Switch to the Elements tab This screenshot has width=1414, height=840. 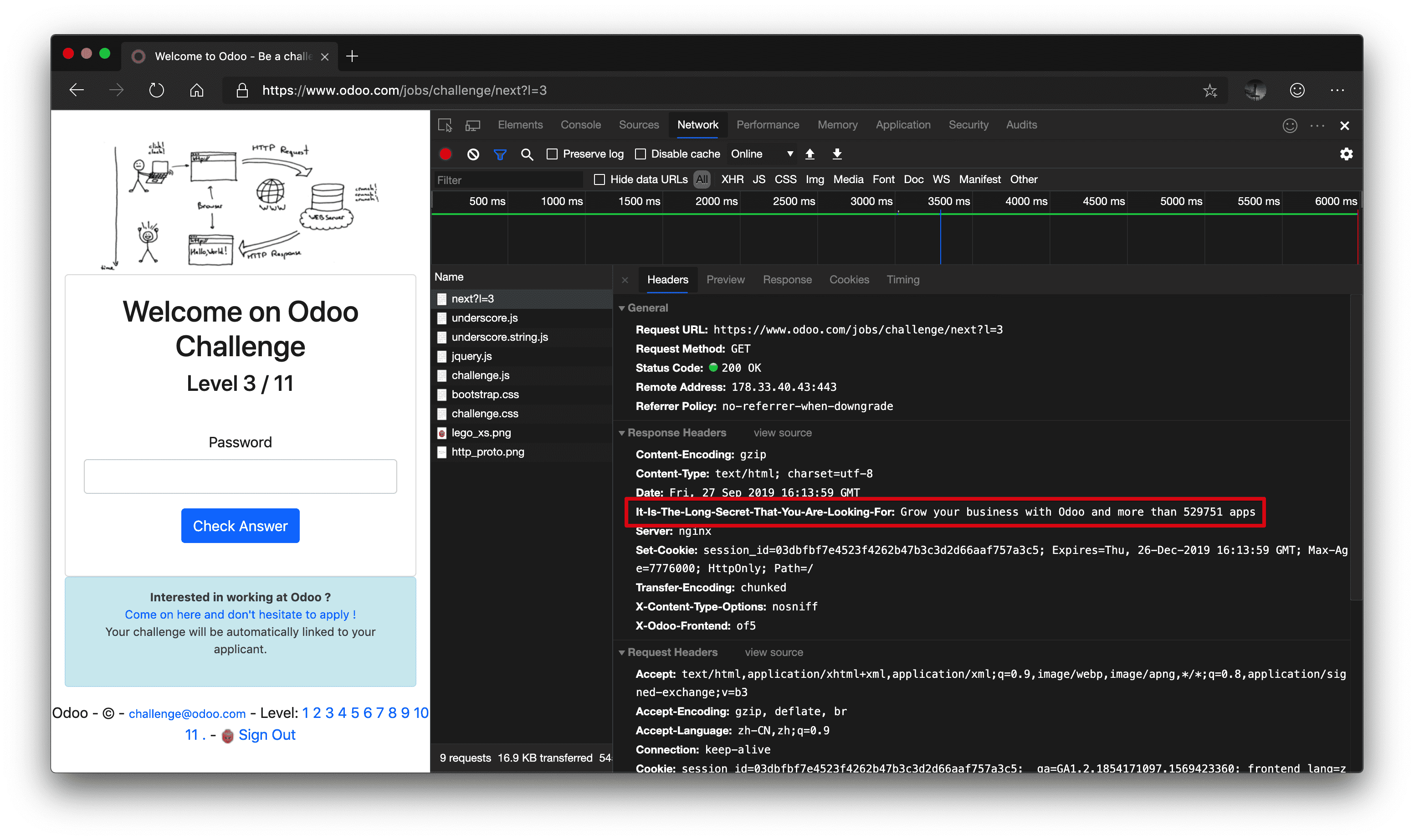pos(520,125)
